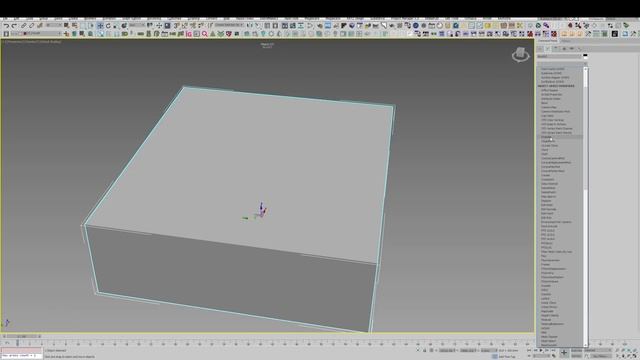Open the Hierarchy tab of command panel

[556, 49]
